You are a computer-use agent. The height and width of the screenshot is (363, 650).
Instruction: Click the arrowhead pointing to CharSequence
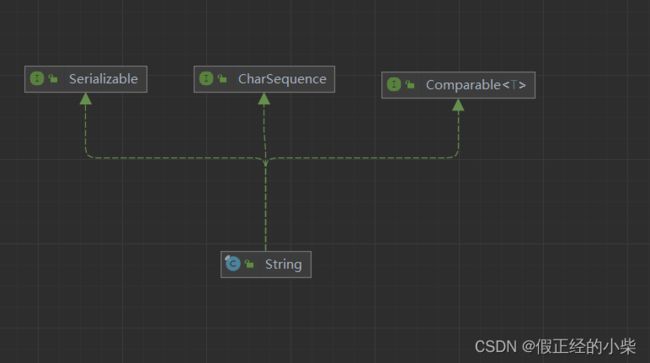tap(264, 99)
